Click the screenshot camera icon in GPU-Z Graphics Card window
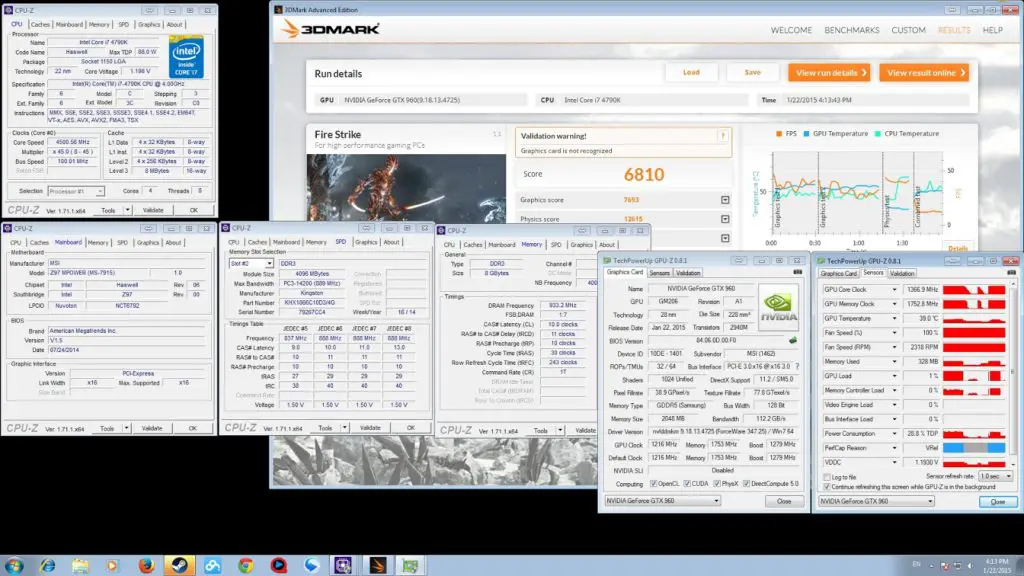1024x576 pixels. [x=797, y=272]
